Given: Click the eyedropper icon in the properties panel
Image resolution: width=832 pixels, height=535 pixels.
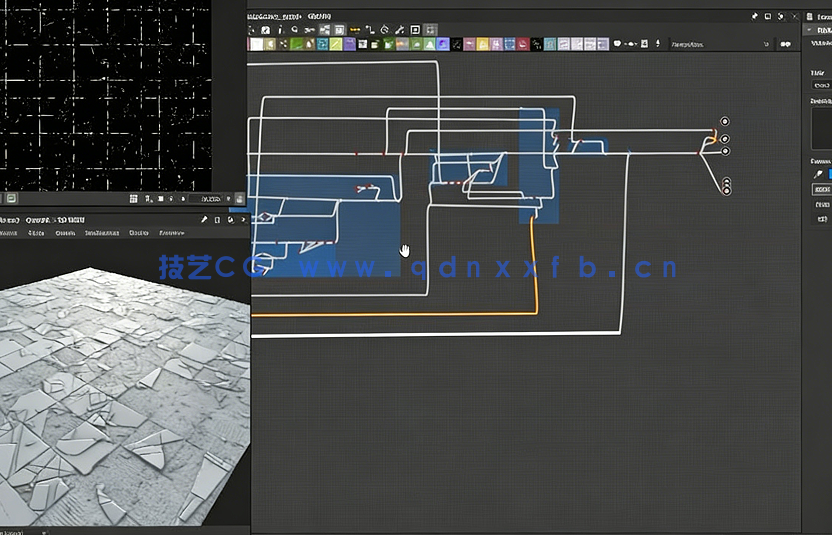Looking at the screenshot, I should pos(818,174).
